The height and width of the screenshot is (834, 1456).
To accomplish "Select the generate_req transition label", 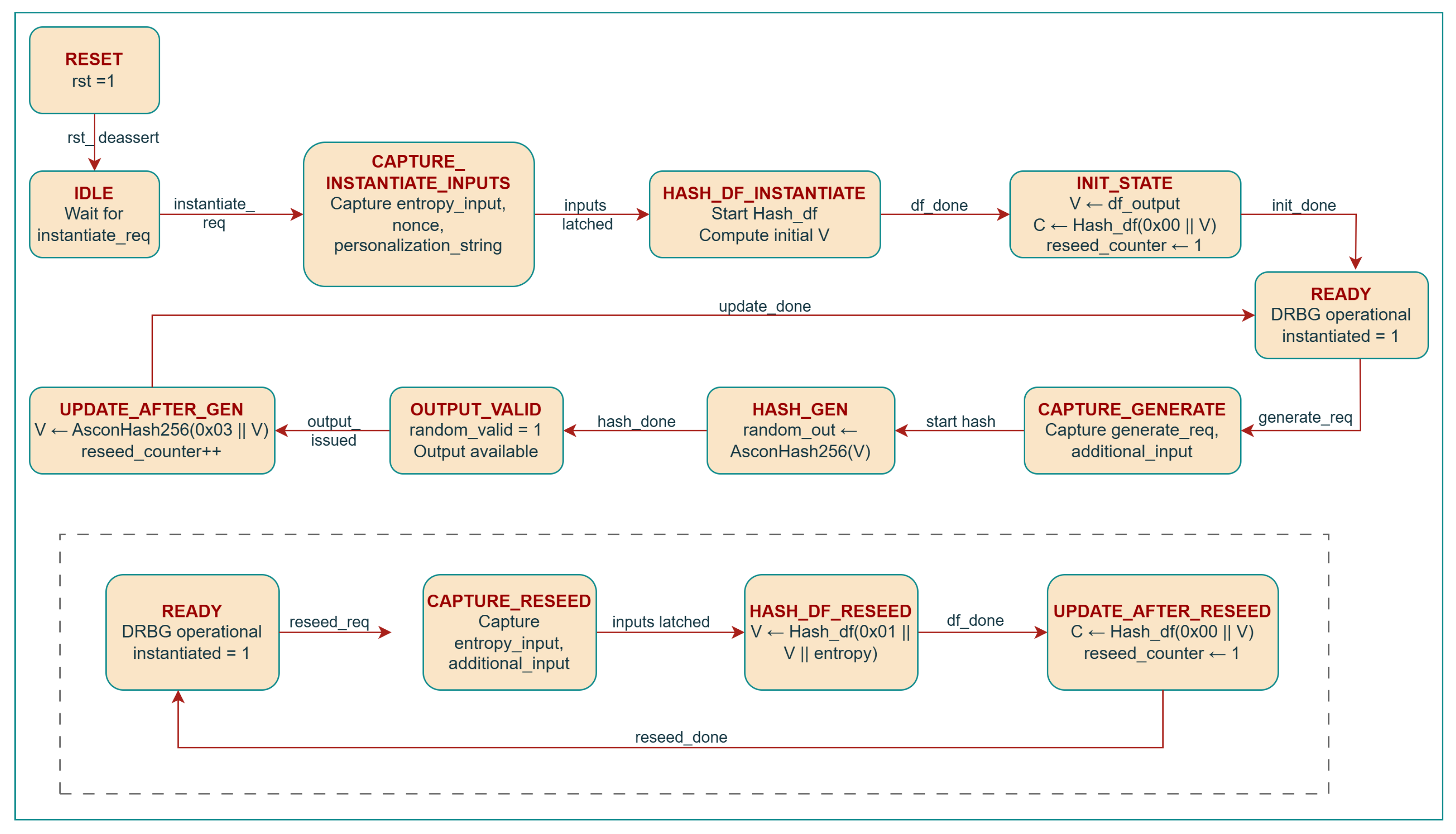I will pos(1305,417).
